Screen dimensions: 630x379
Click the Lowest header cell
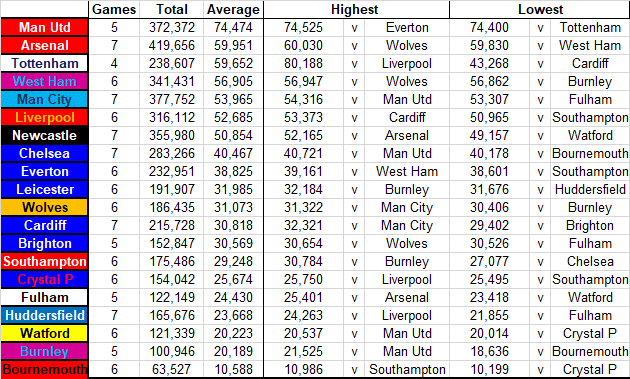(x=540, y=9)
